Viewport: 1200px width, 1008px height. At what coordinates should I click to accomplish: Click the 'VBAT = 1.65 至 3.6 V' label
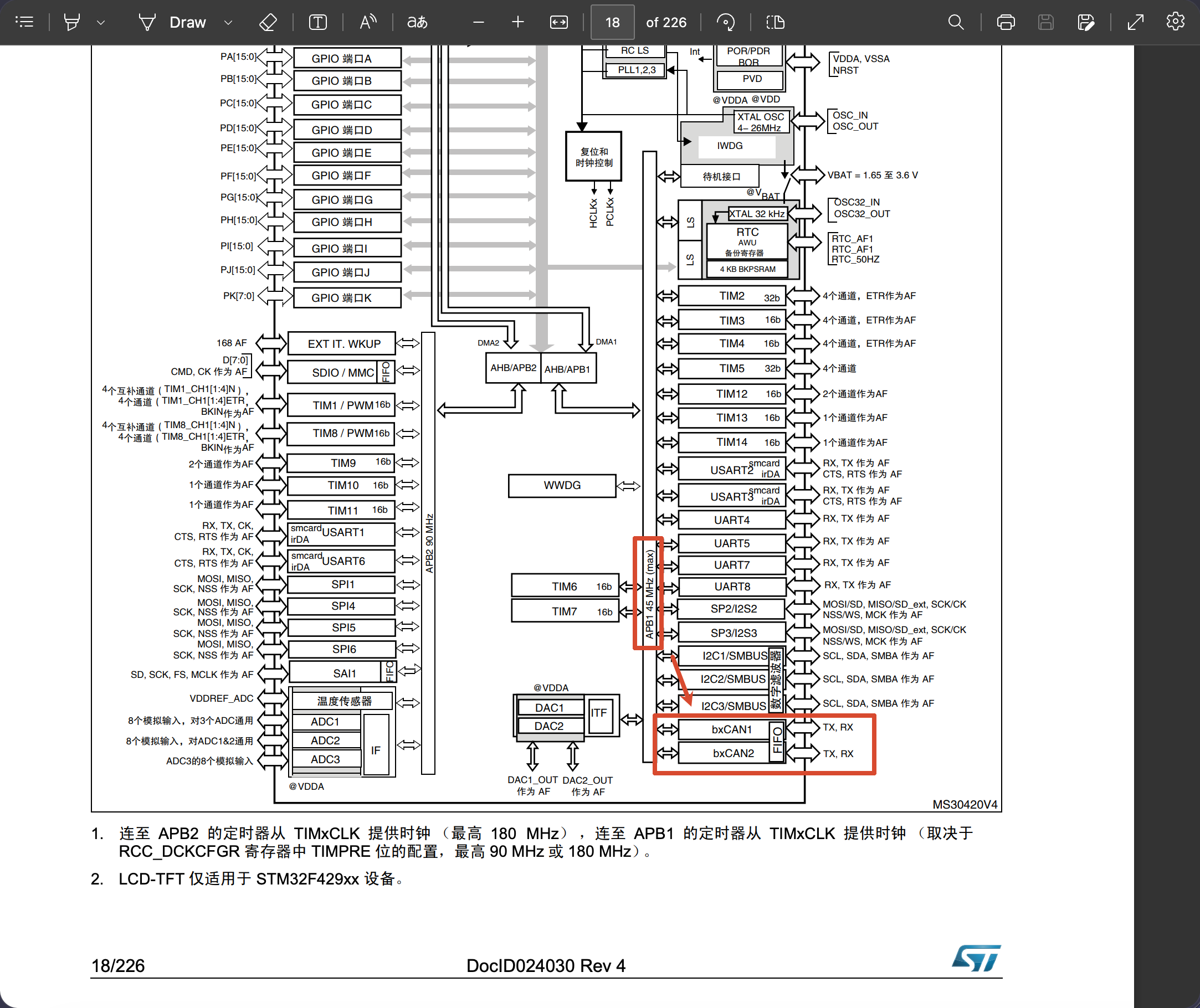click(873, 175)
